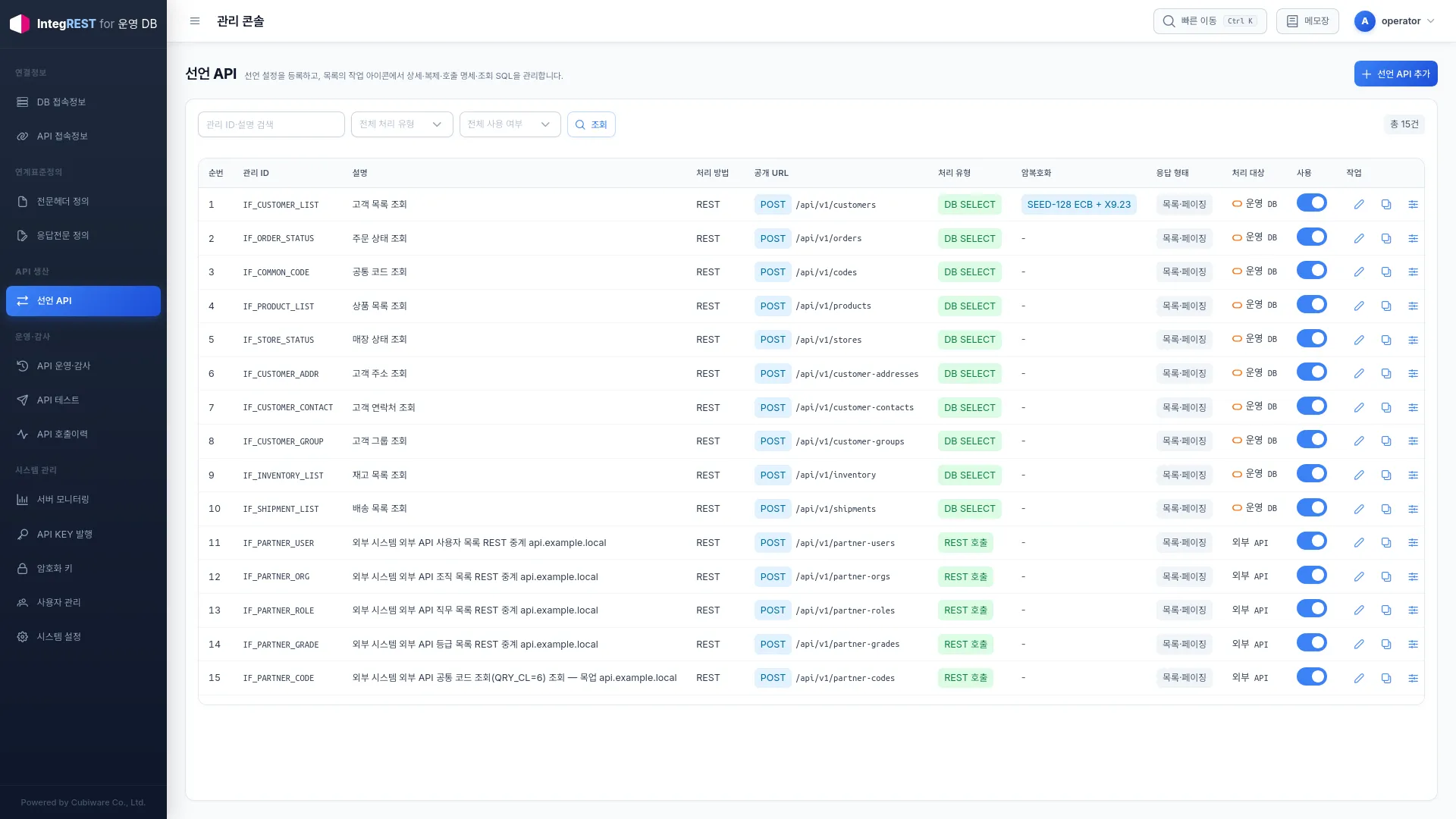Click the IntegREST logo icon
The image size is (1456, 819).
pyautogui.click(x=20, y=24)
